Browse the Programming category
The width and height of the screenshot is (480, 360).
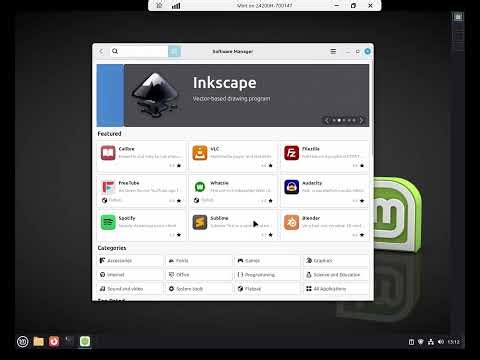(x=267, y=275)
